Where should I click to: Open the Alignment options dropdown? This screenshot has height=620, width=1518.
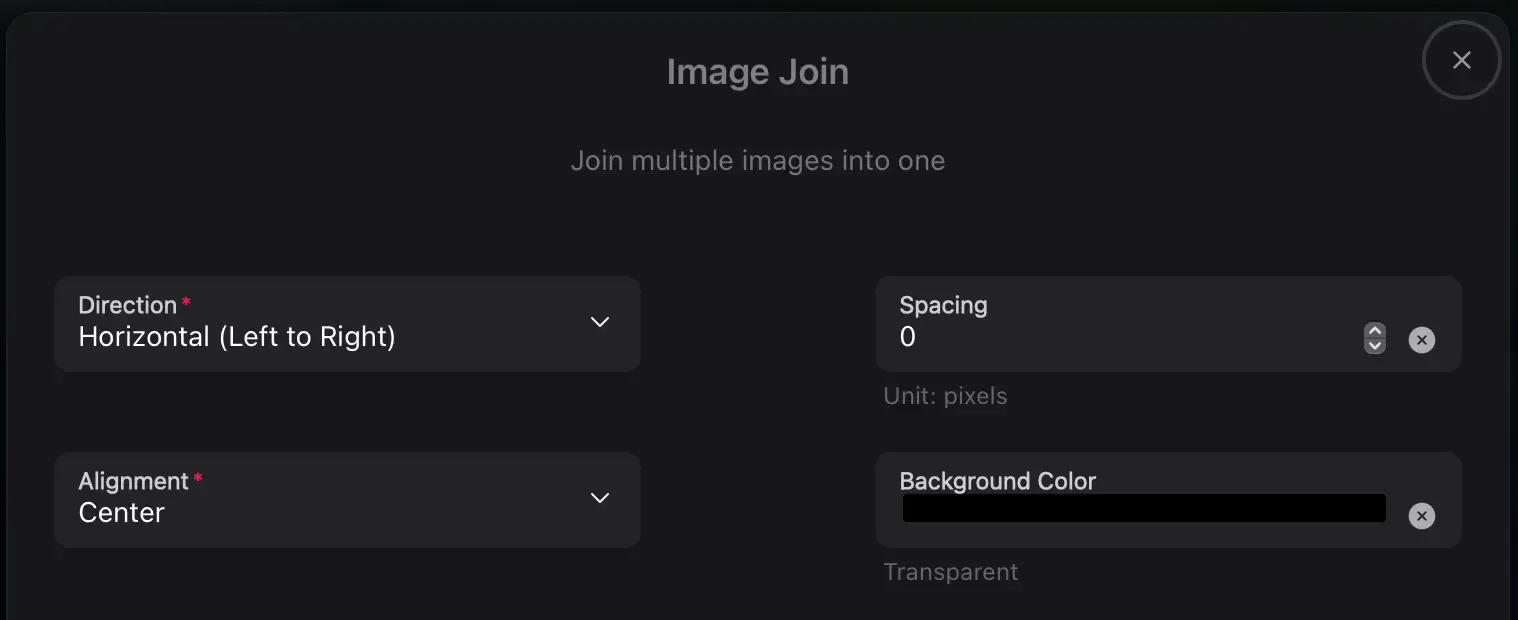348,498
